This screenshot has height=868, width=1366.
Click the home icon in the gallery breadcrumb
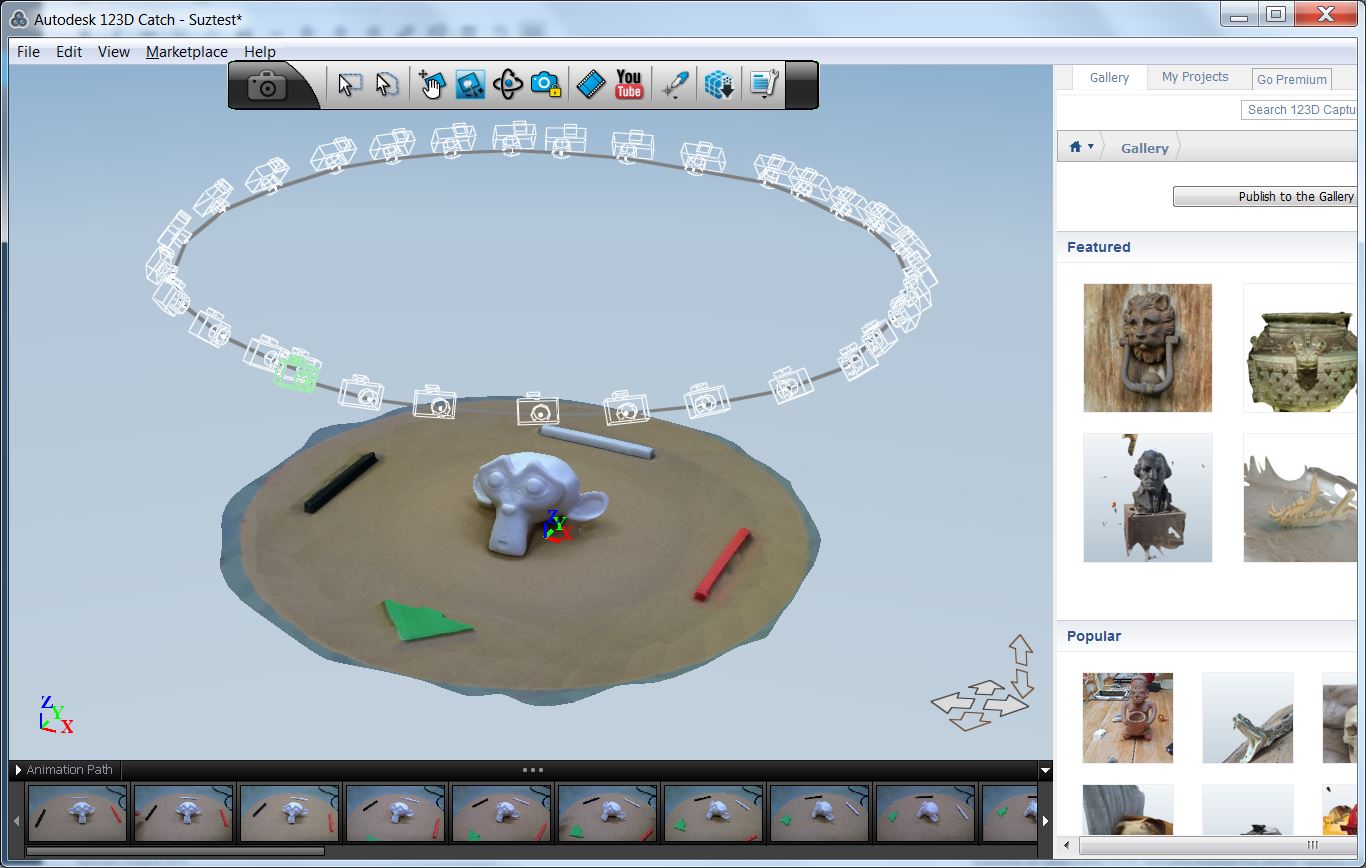[x=1075, y=147]
